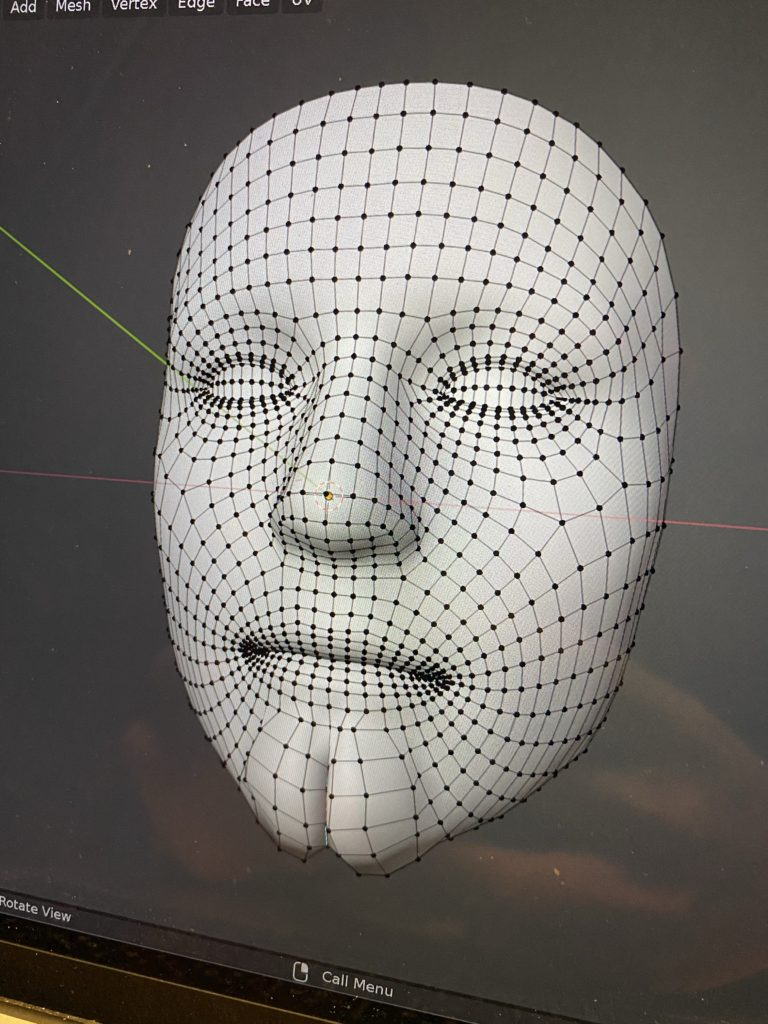Open the Add menu
Screen dimensions: 768x1024
pos(22,6)
